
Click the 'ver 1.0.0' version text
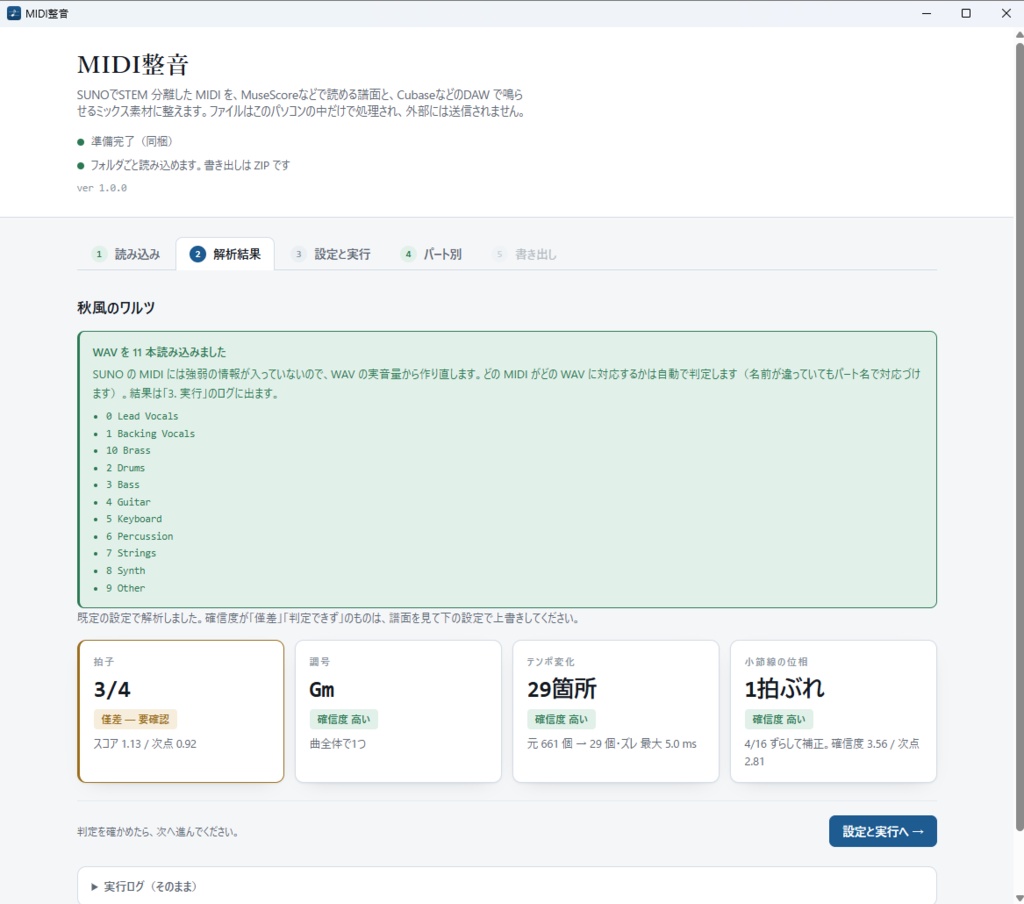(102, 187)
